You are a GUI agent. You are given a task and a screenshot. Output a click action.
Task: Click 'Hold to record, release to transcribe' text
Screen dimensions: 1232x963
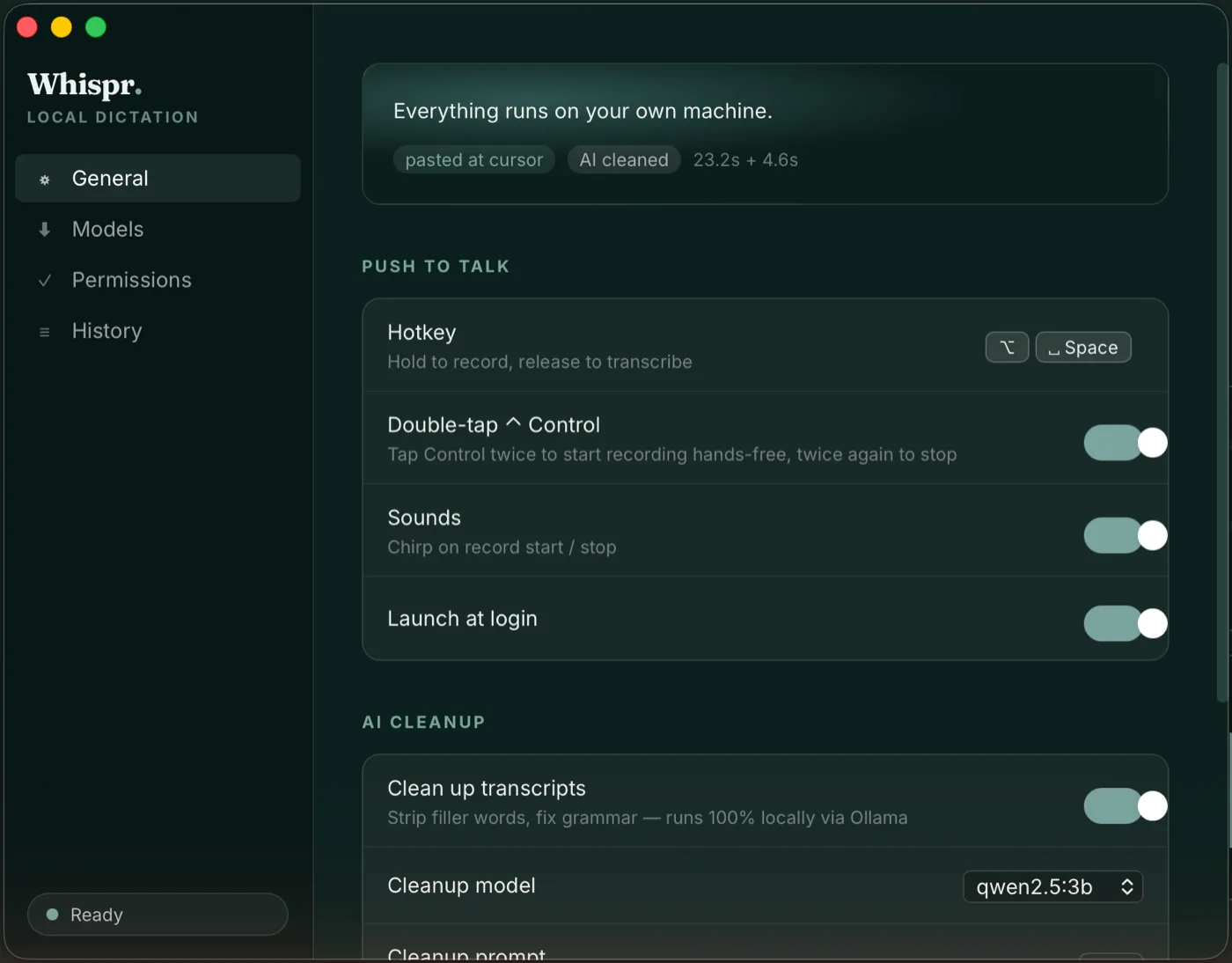(x=539, y=362)
